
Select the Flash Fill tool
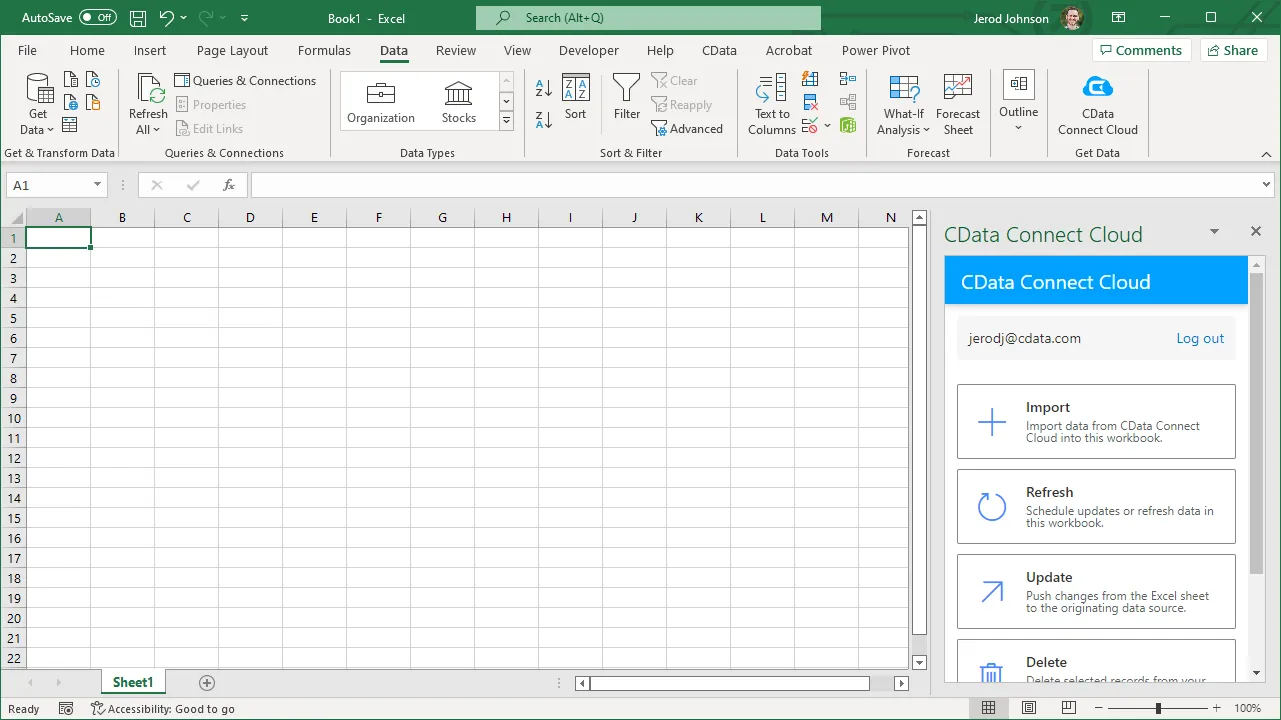click(810, 79)
